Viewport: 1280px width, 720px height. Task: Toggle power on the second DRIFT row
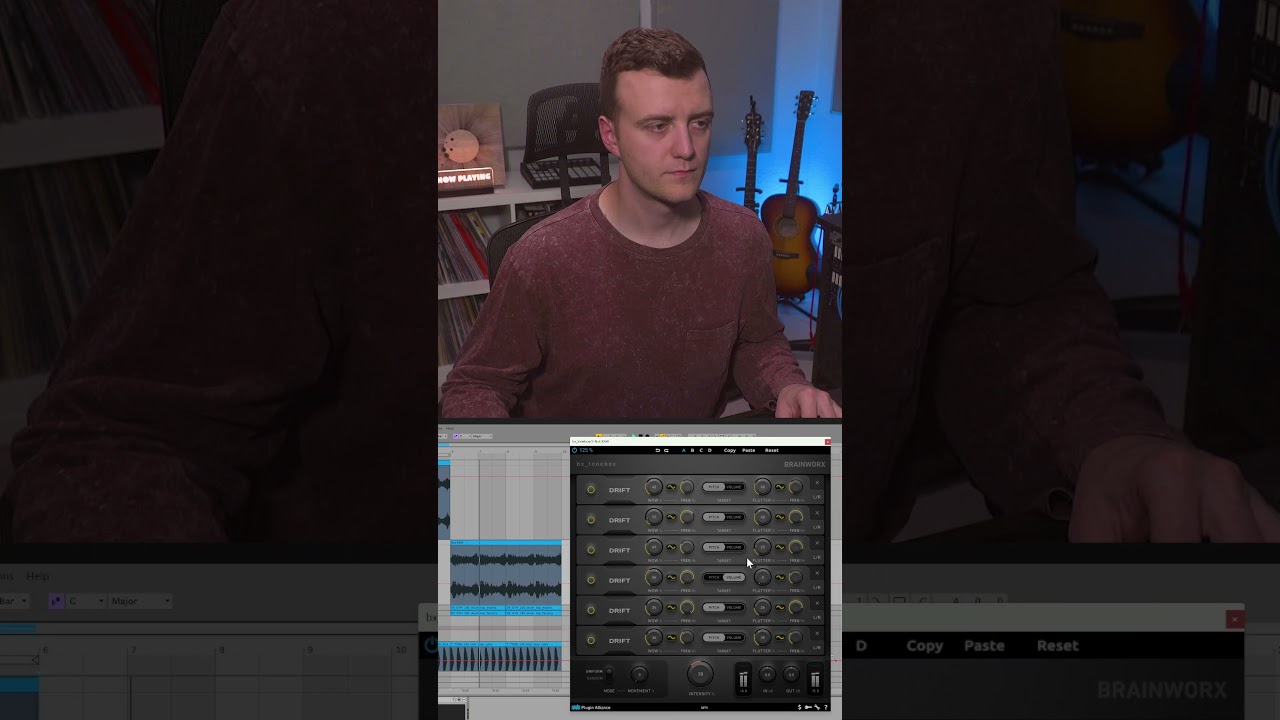[591, 520]
